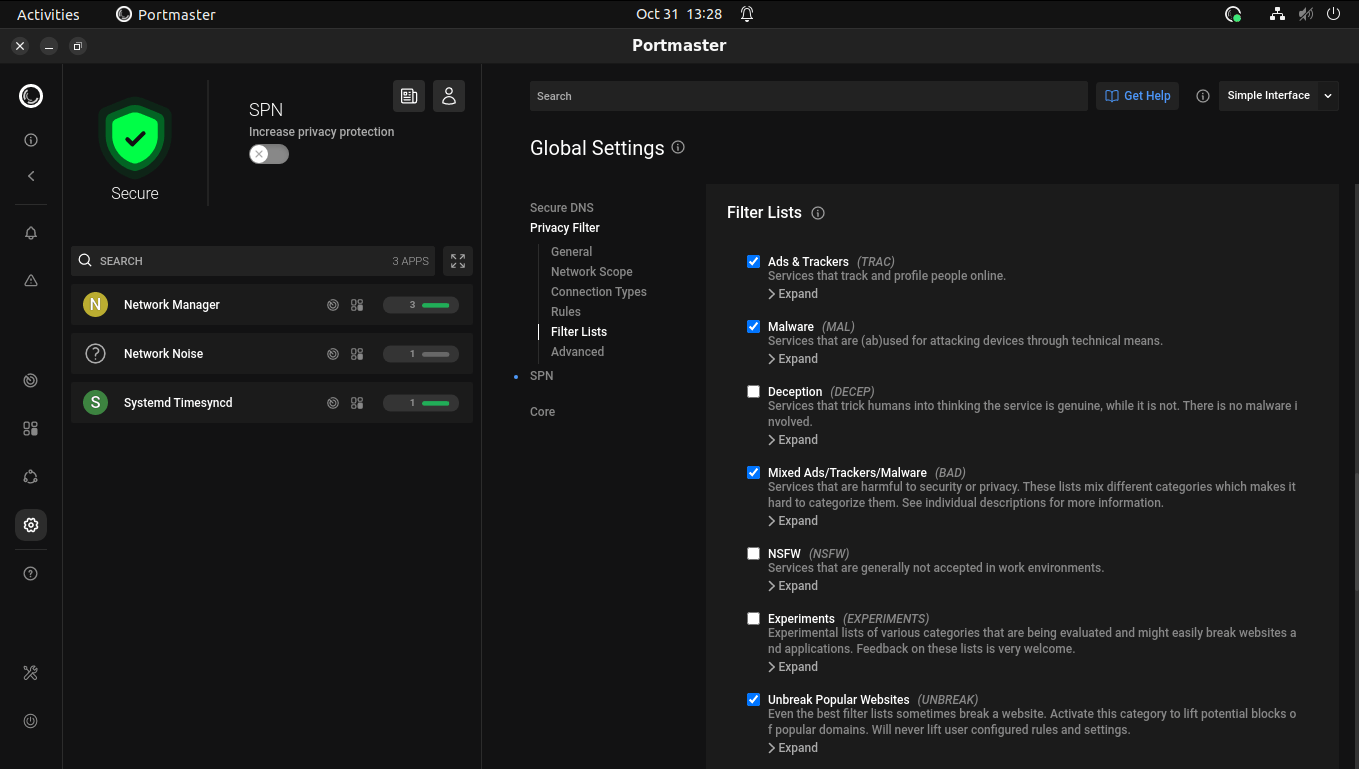This screenshot has width=1359, height=769.
Task: Uncheck the Ads & Trackers filter list
Action: click(x=753, y=261)
